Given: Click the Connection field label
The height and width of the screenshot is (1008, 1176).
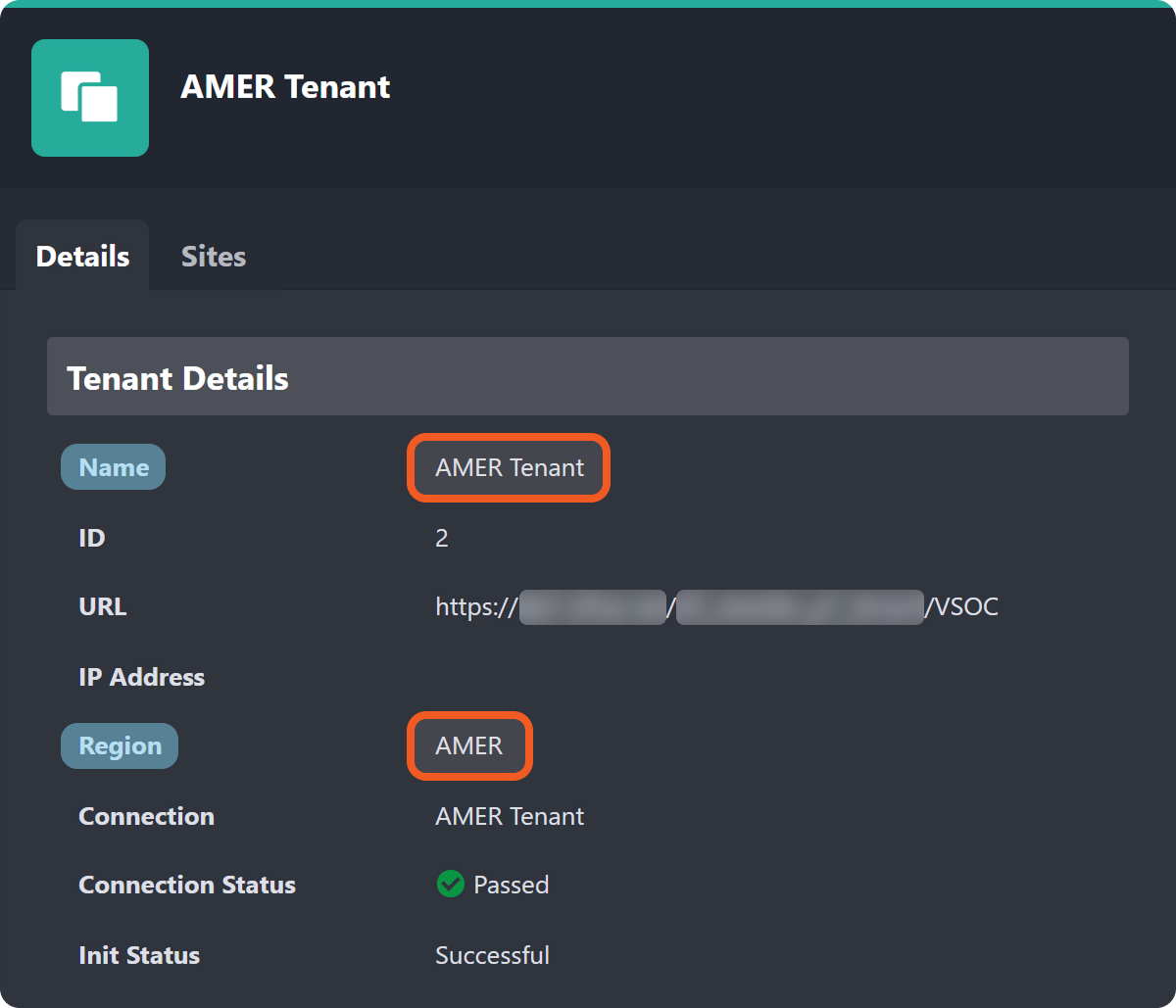Looking at the screenshot, I should coord(146,816).
